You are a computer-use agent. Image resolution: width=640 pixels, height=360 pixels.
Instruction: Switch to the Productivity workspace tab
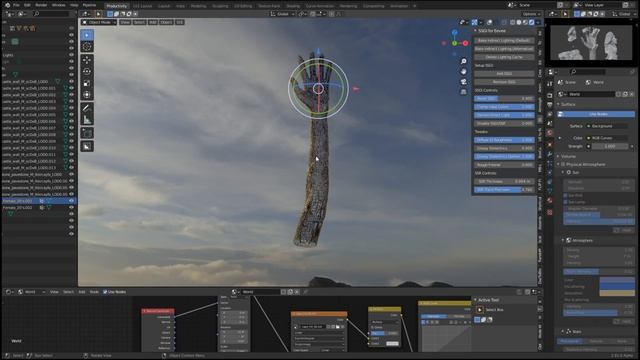coord(117,6)
